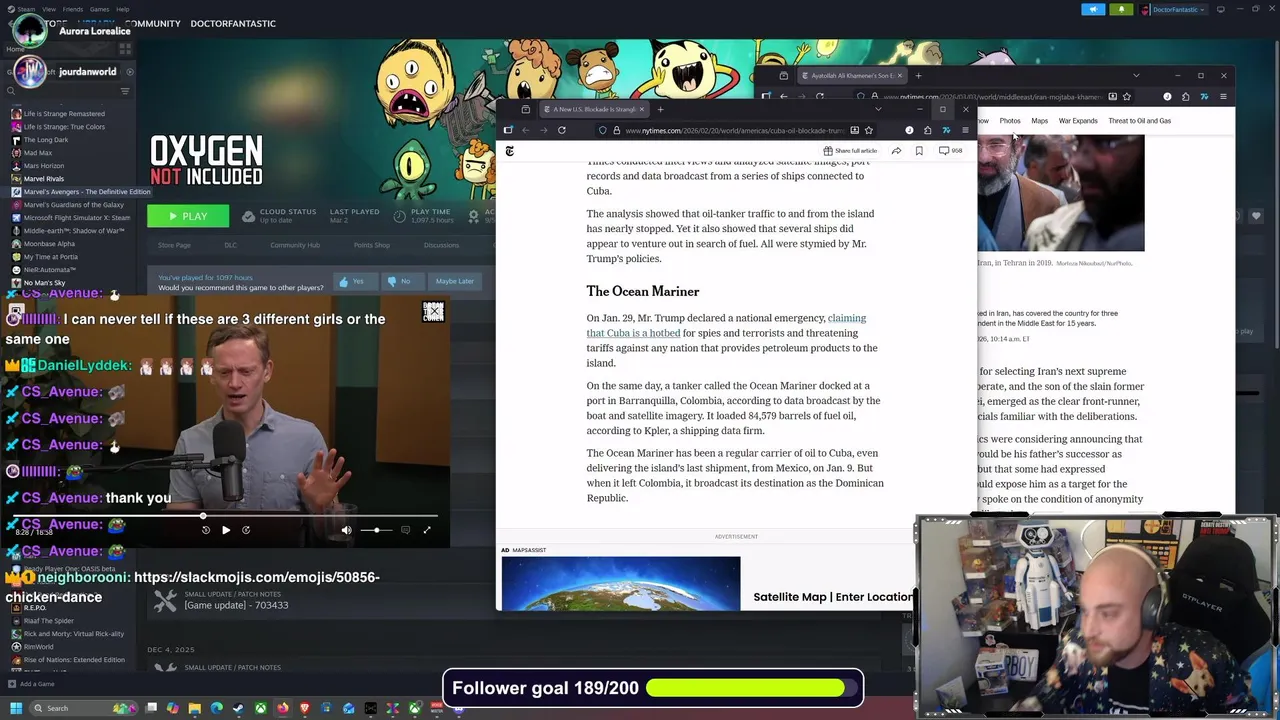Open 'War Expands' link in back window
This screenshot has width=1280, height=720.
[x=1078, y=121]
